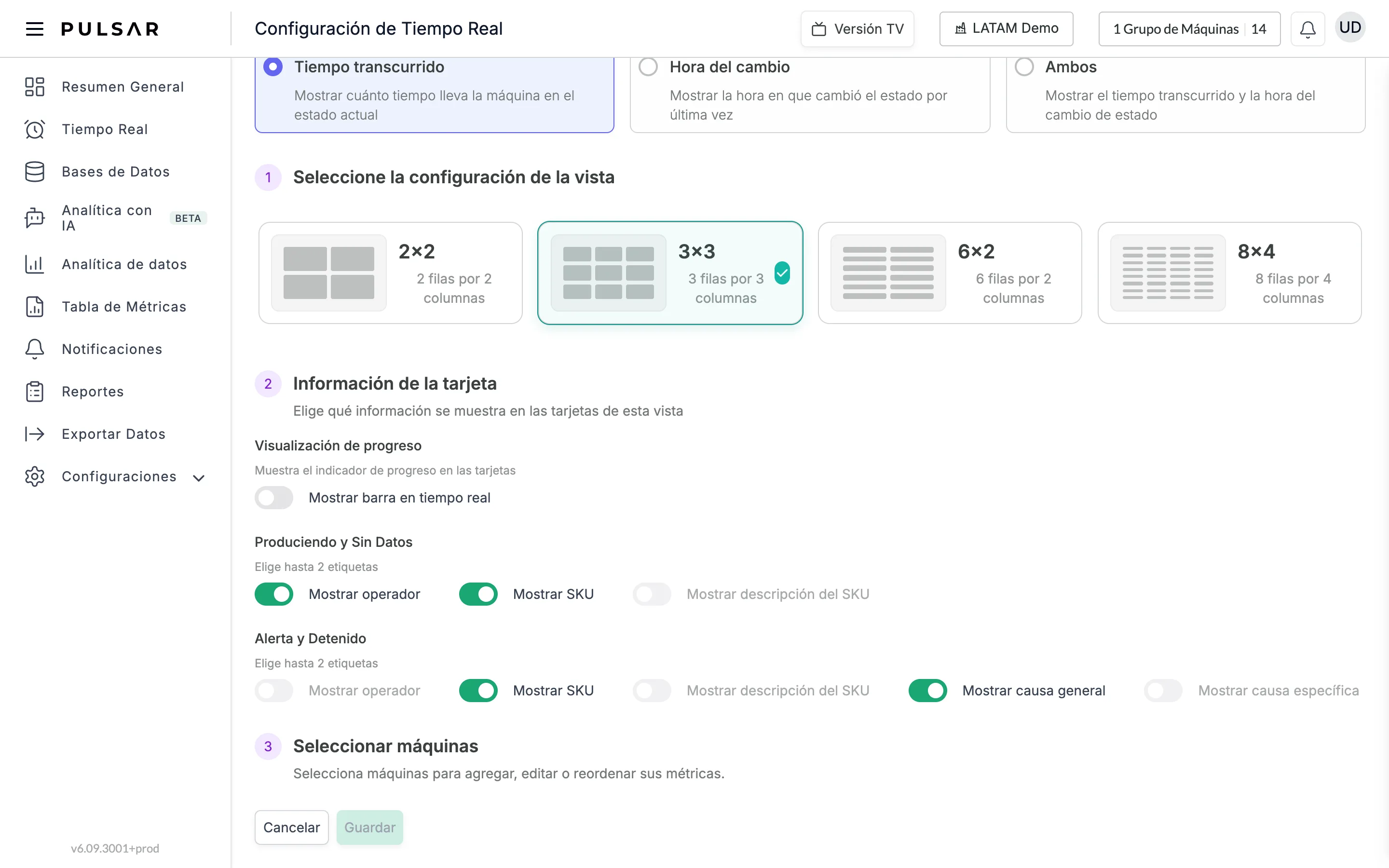Click the Analítica de datos chart icon

[34, 264]
